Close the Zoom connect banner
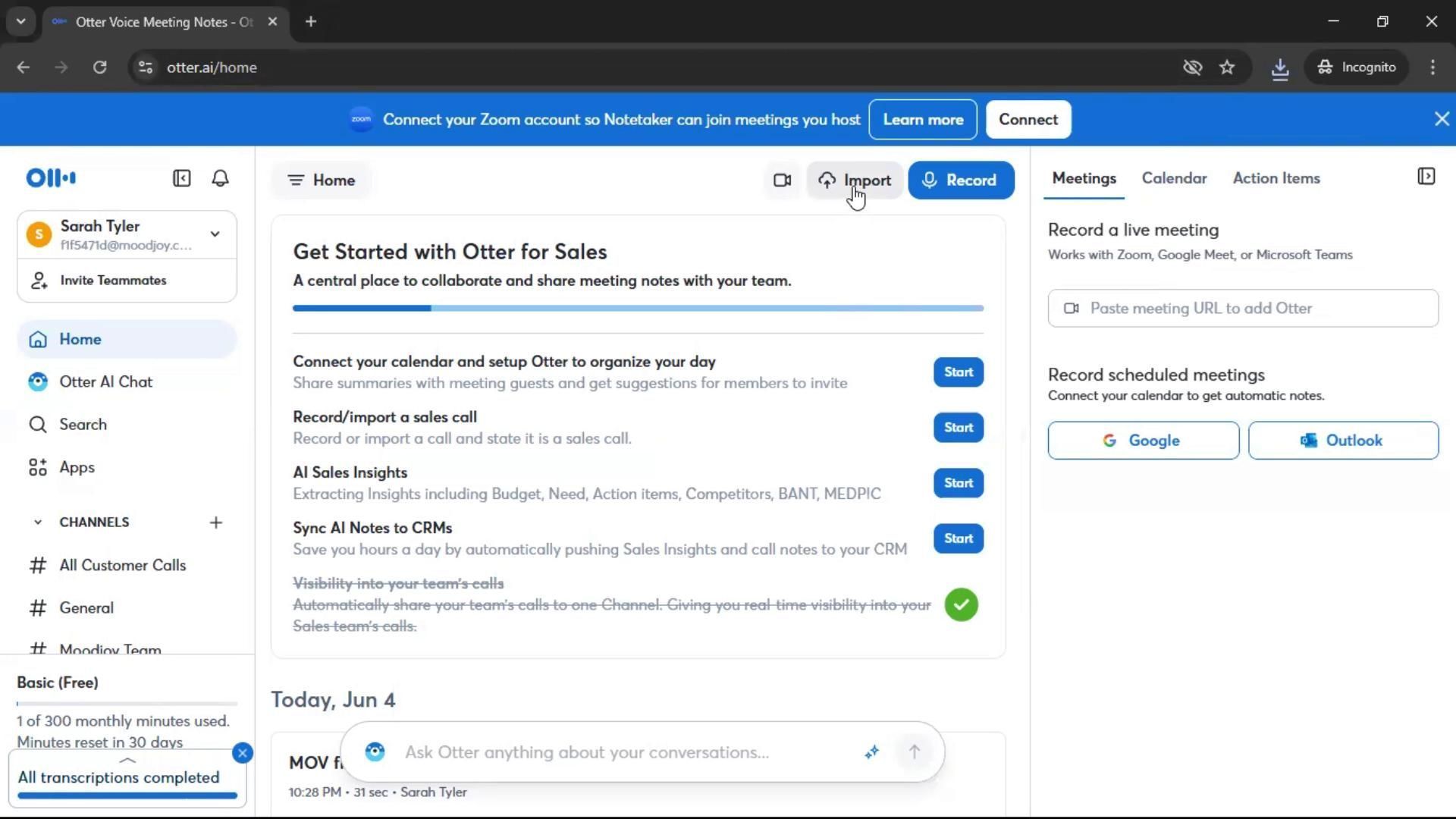The height and width of the screenshot is (819, 1456). (x=1442, y=119)
